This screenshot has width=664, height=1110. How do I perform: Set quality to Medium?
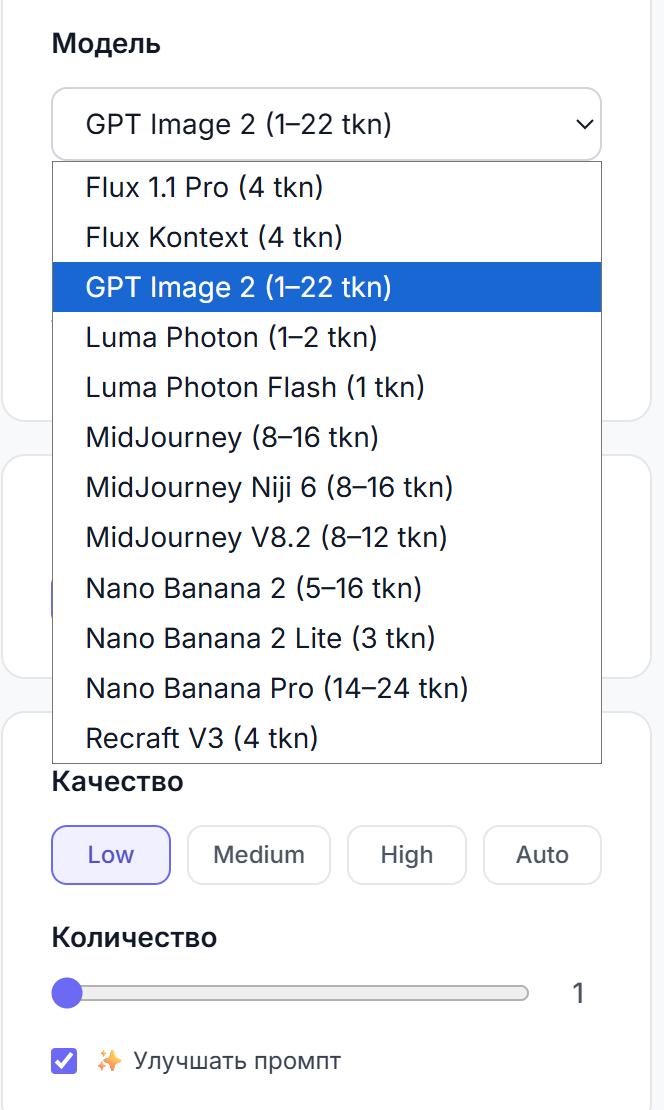(x=259, y=855)
